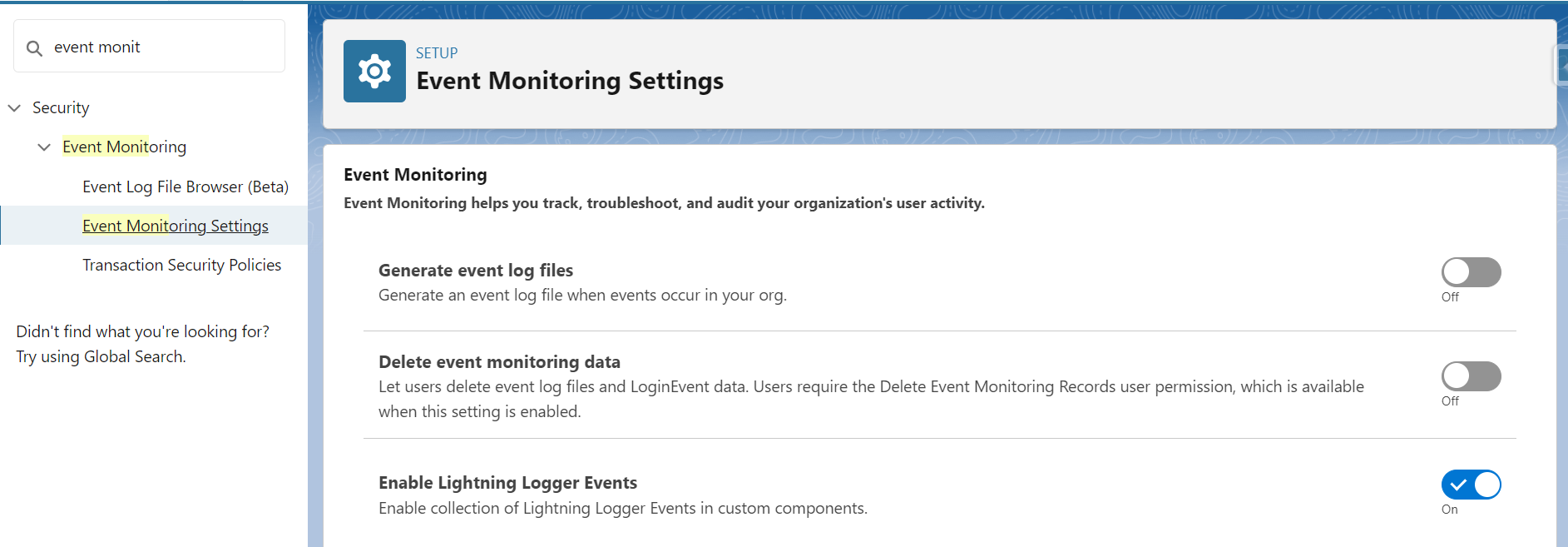Click the search magnifier icon in Quick Find
The image size is (1568, 547).
point(34,48)
